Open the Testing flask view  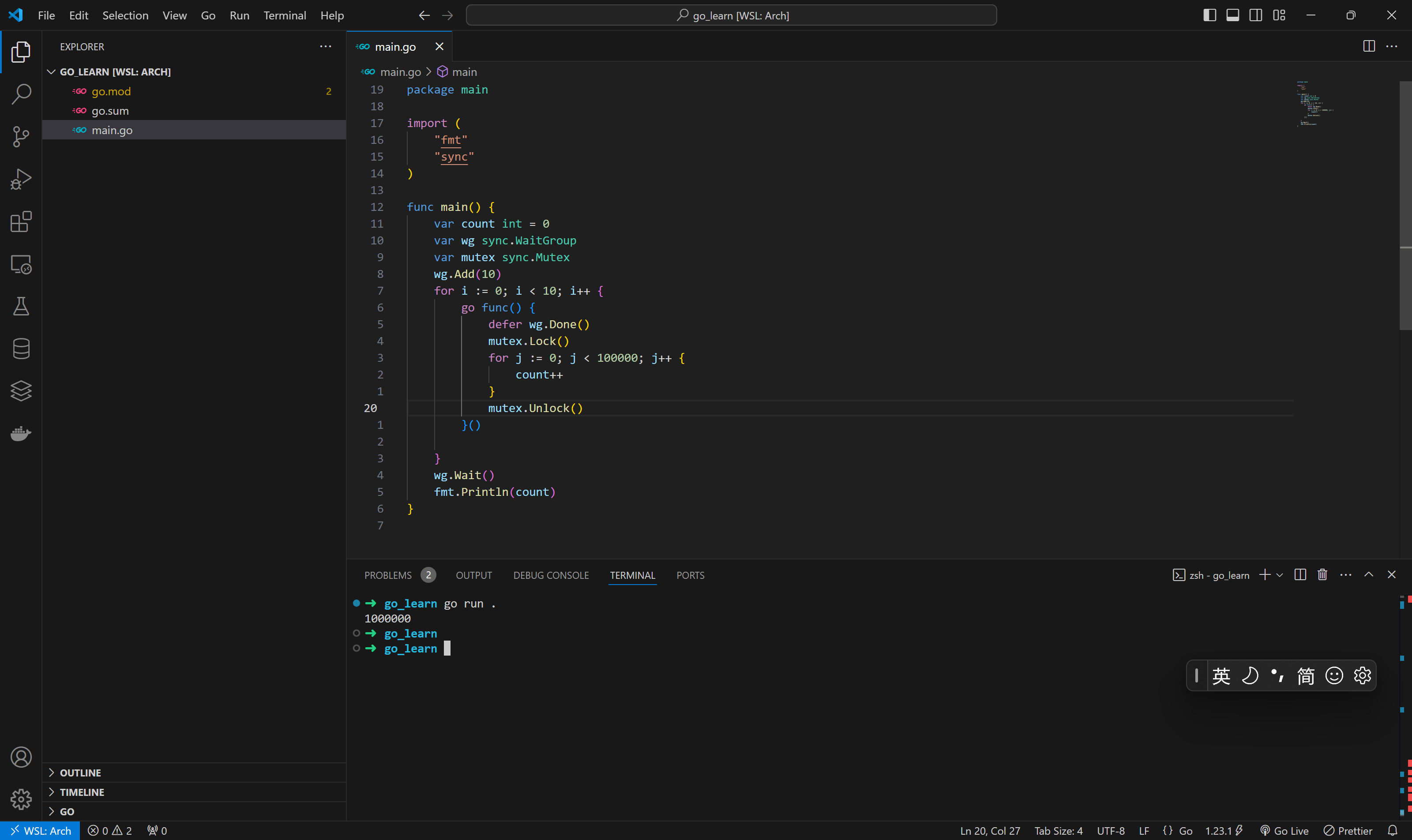click(x=21, y=306)
